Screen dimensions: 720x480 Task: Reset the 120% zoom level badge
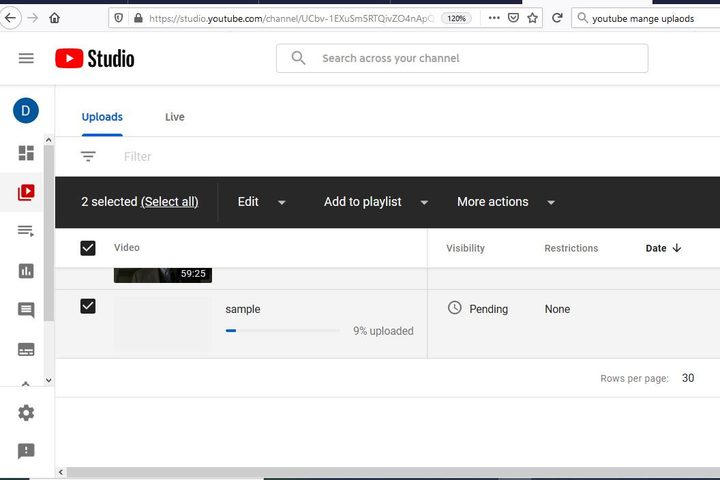pyautogui.click(x=456, y=18)
